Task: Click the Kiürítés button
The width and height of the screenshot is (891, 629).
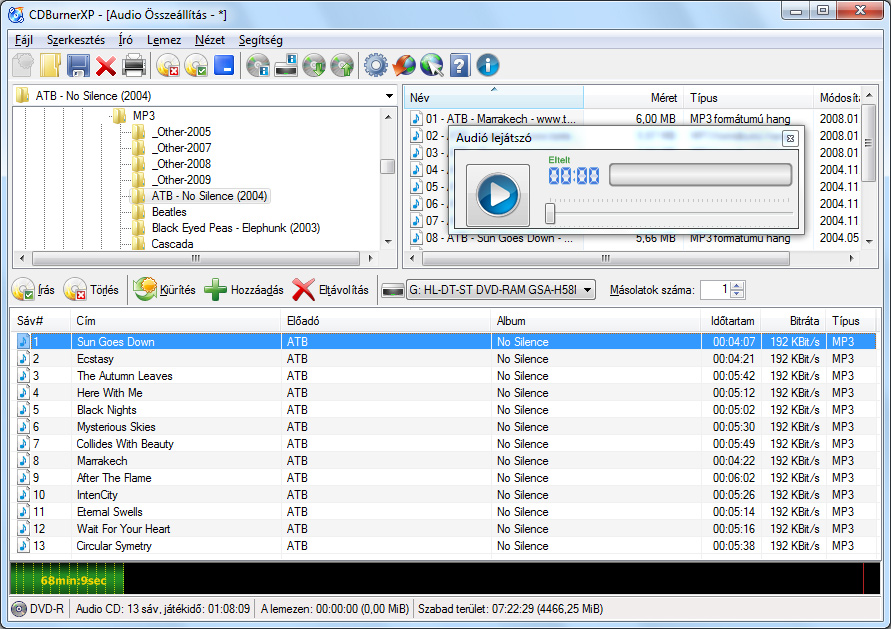Action: click(165, 290)
